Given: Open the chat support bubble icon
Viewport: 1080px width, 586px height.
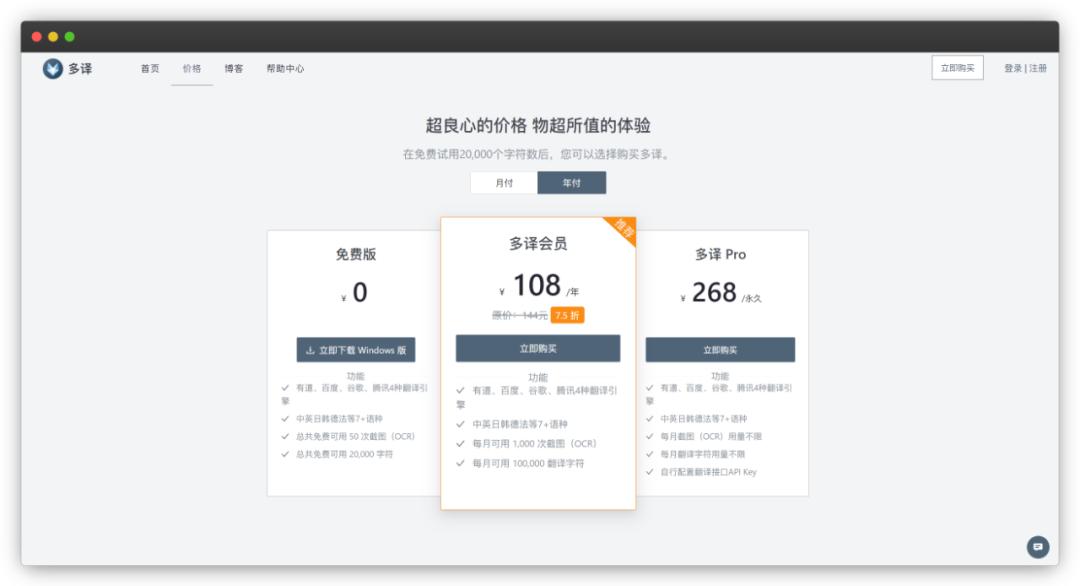Looking at the screenshot, I should (x=1037, y=547).
